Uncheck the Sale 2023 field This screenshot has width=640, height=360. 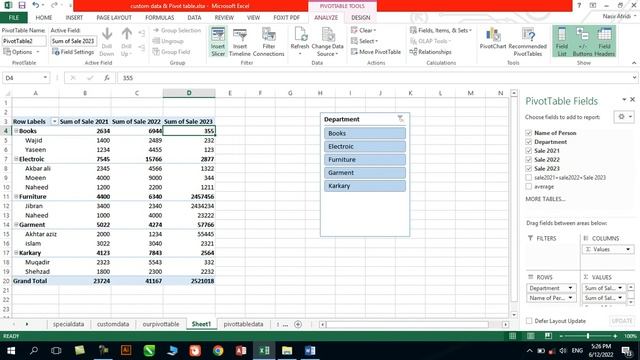click(x=529, y=169)
